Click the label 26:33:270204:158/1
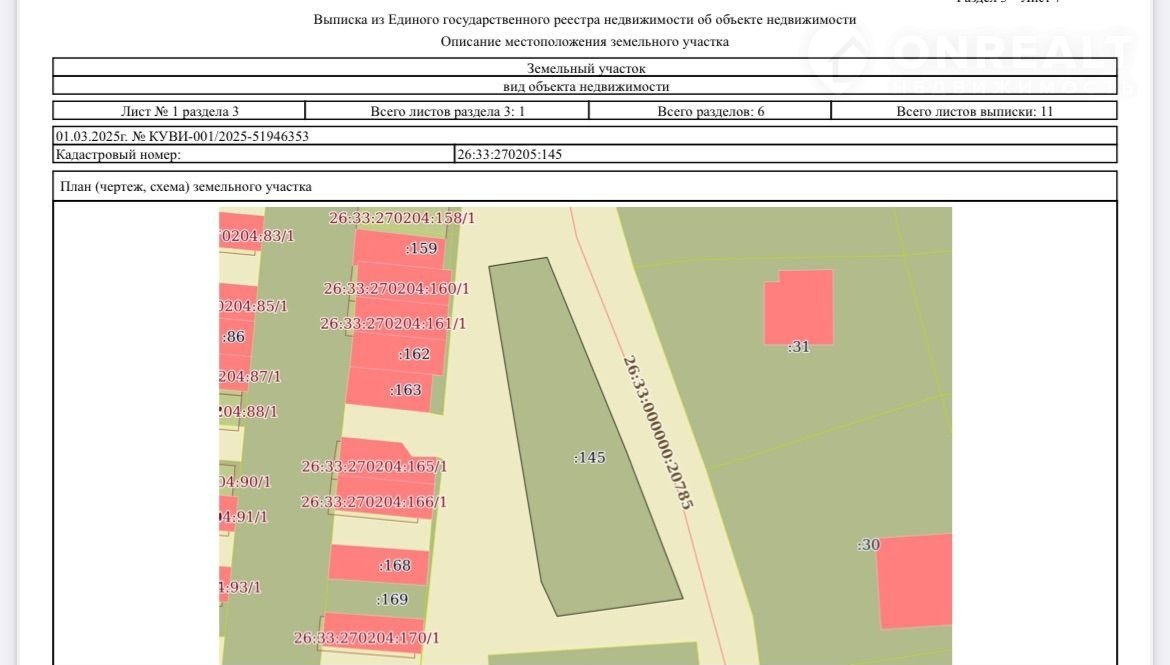1170x665 pixels. point(402,218)
